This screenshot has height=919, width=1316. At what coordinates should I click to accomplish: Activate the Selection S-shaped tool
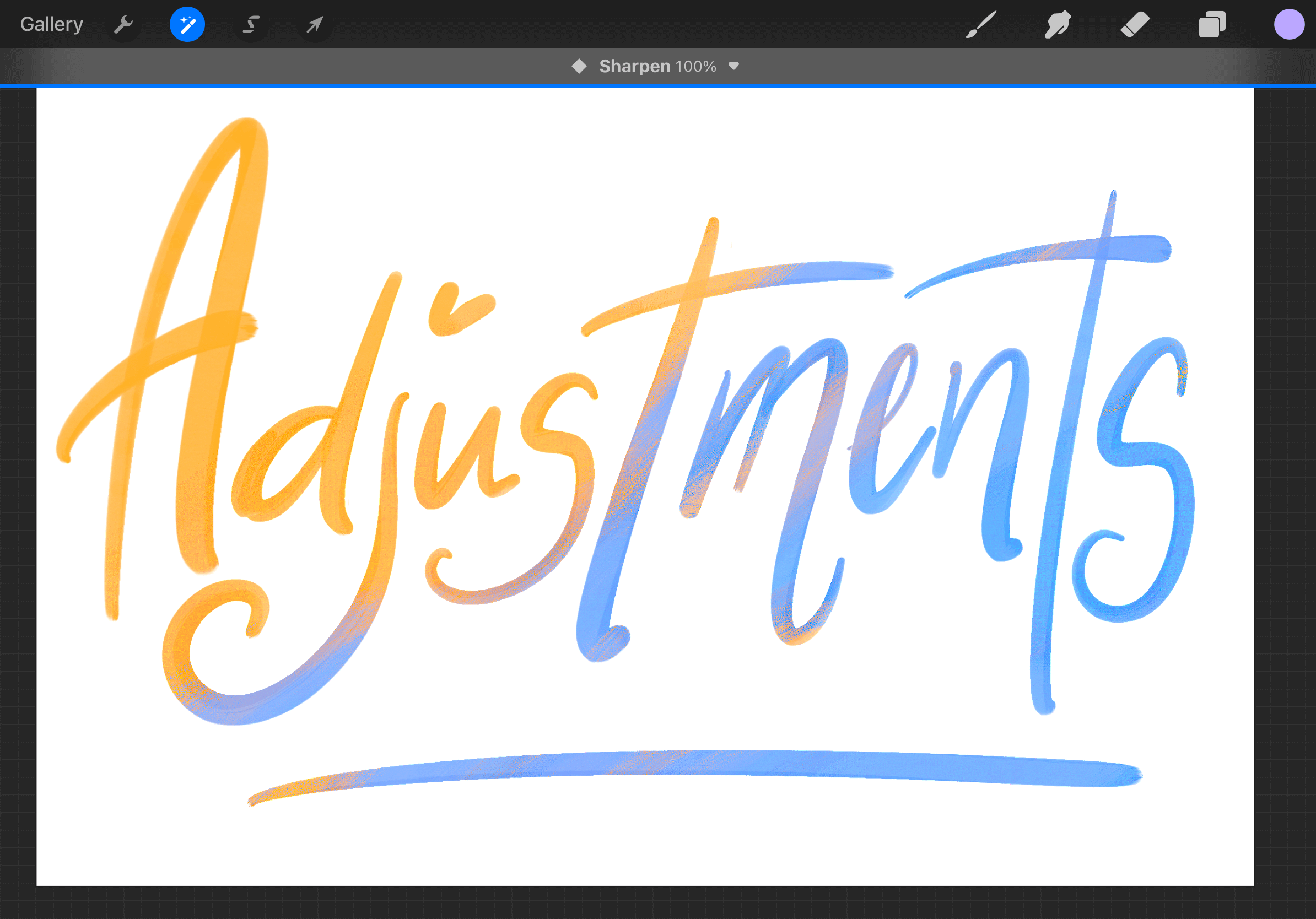point(251,24)
